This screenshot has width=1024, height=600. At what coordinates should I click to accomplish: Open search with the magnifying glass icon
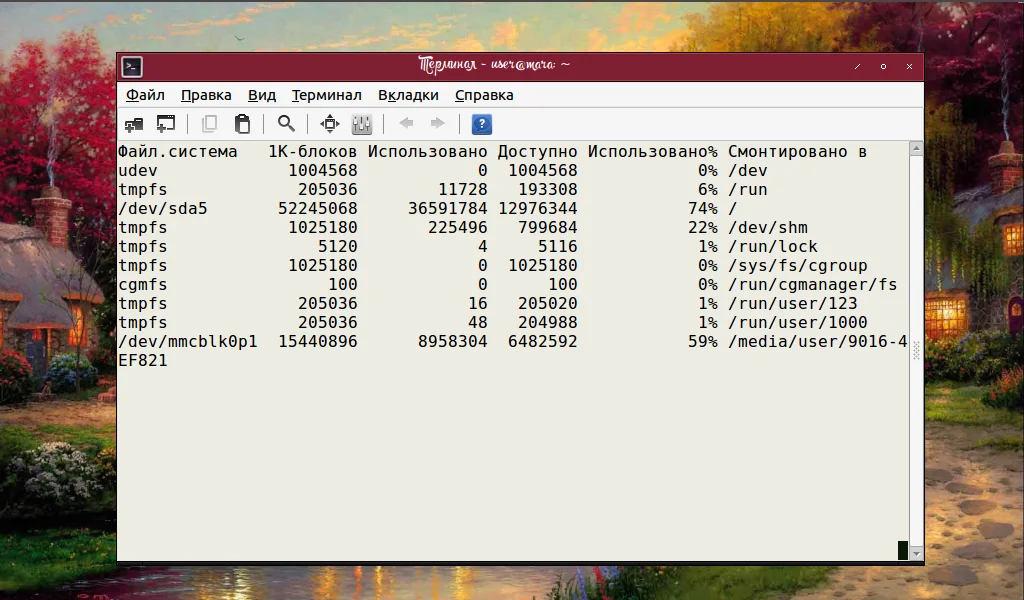[286, 124]
